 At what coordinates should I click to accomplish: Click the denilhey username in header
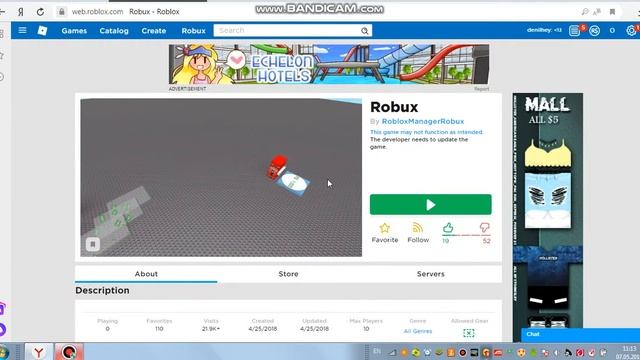click(x=544, y=30)
